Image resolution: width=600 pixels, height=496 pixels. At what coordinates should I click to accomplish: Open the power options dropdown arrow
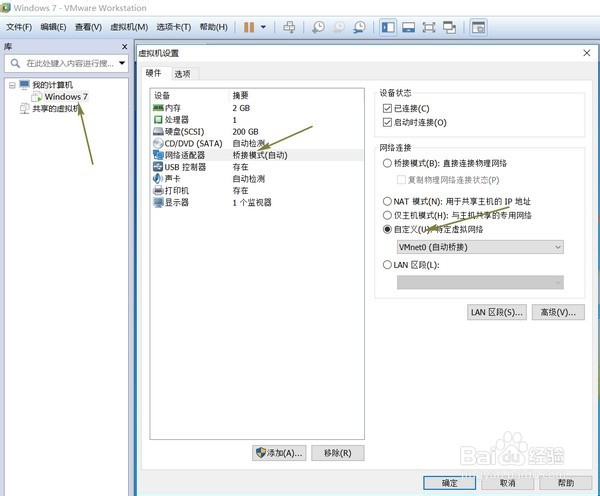click(263, 27)
